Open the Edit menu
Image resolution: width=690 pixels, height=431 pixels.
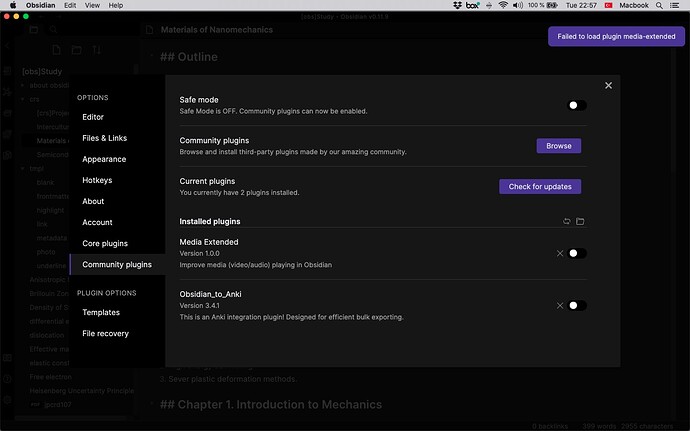[x=70, y=5]
